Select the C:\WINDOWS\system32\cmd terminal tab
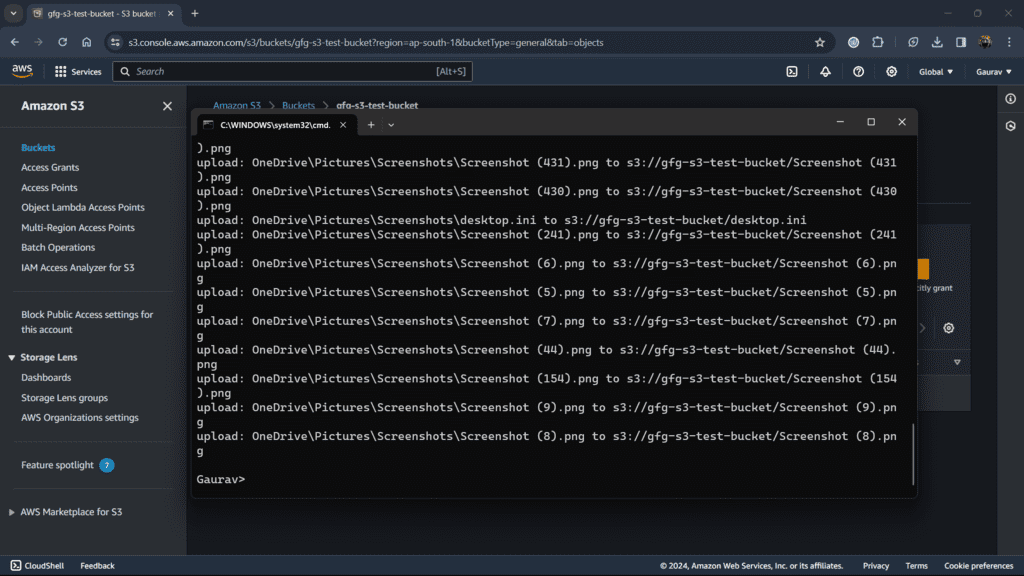 (x=275, y=125)
